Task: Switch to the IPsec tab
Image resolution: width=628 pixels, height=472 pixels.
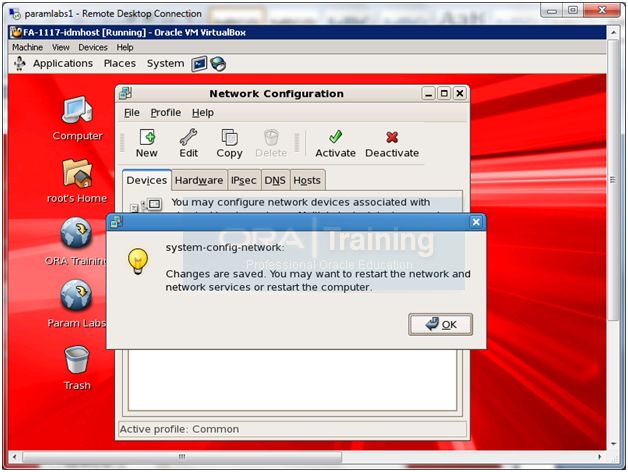Action: coord(244,180)
